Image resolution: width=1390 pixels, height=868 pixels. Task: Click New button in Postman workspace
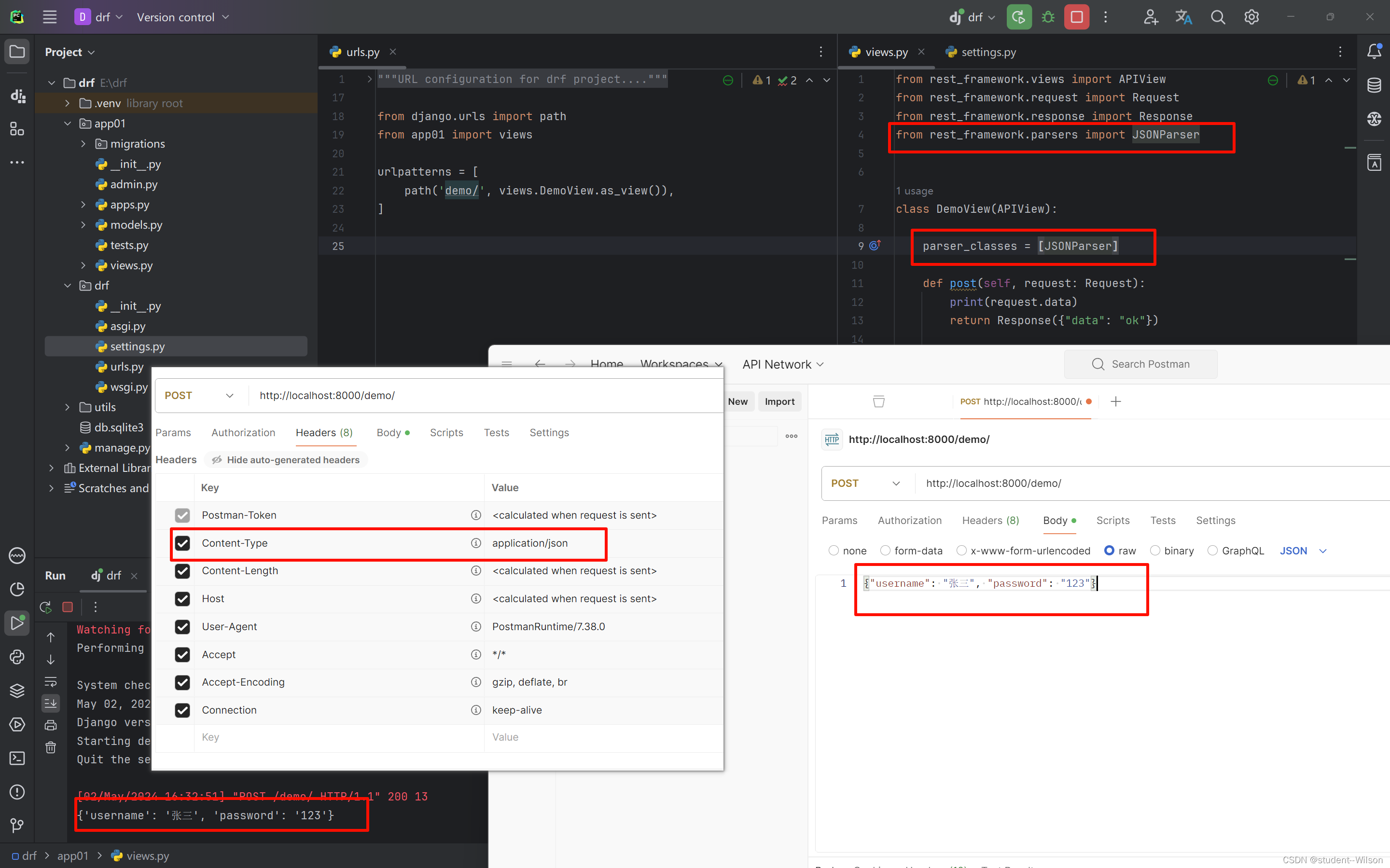[738, 401]
